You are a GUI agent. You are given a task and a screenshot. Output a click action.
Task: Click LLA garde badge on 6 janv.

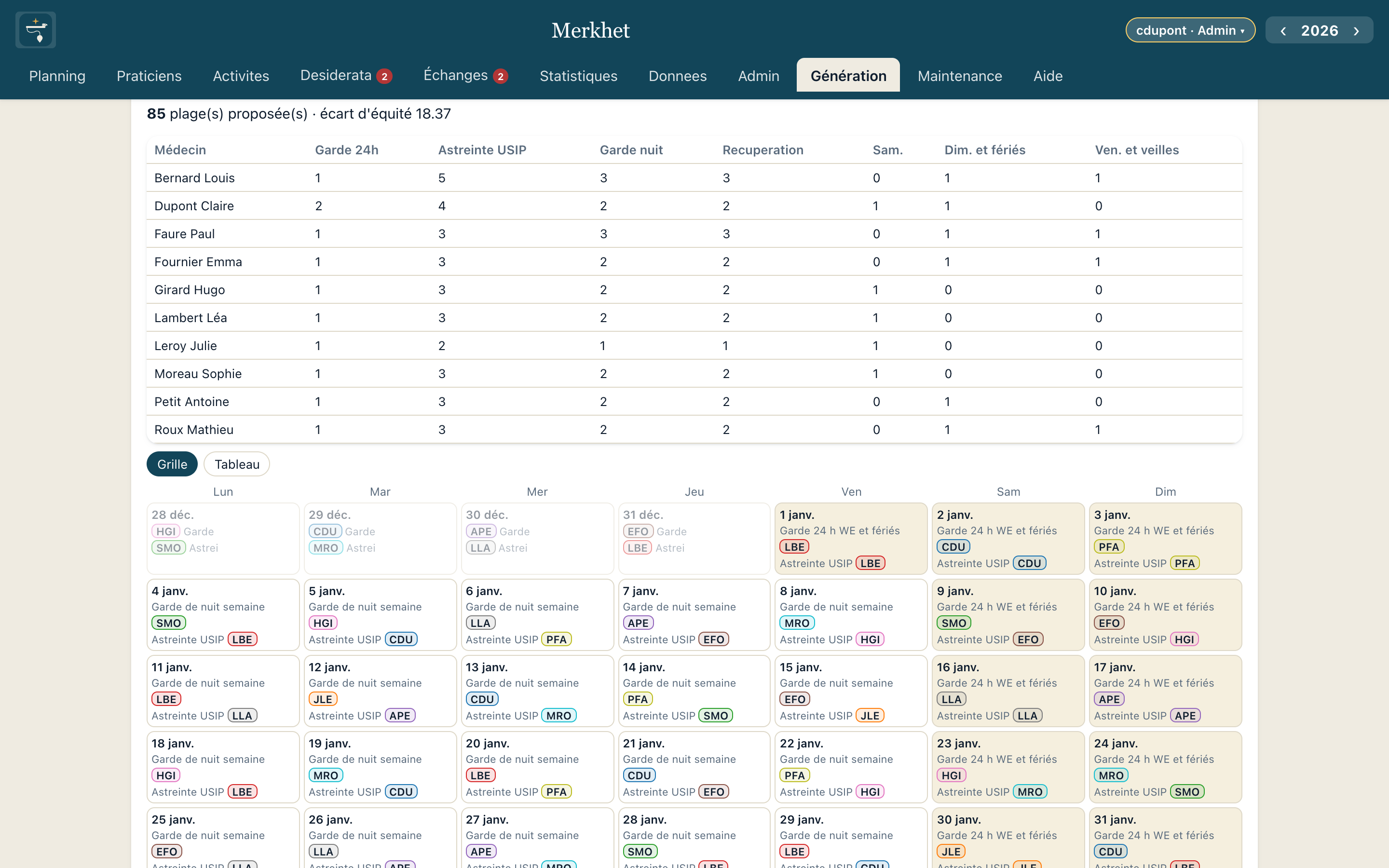480,624
